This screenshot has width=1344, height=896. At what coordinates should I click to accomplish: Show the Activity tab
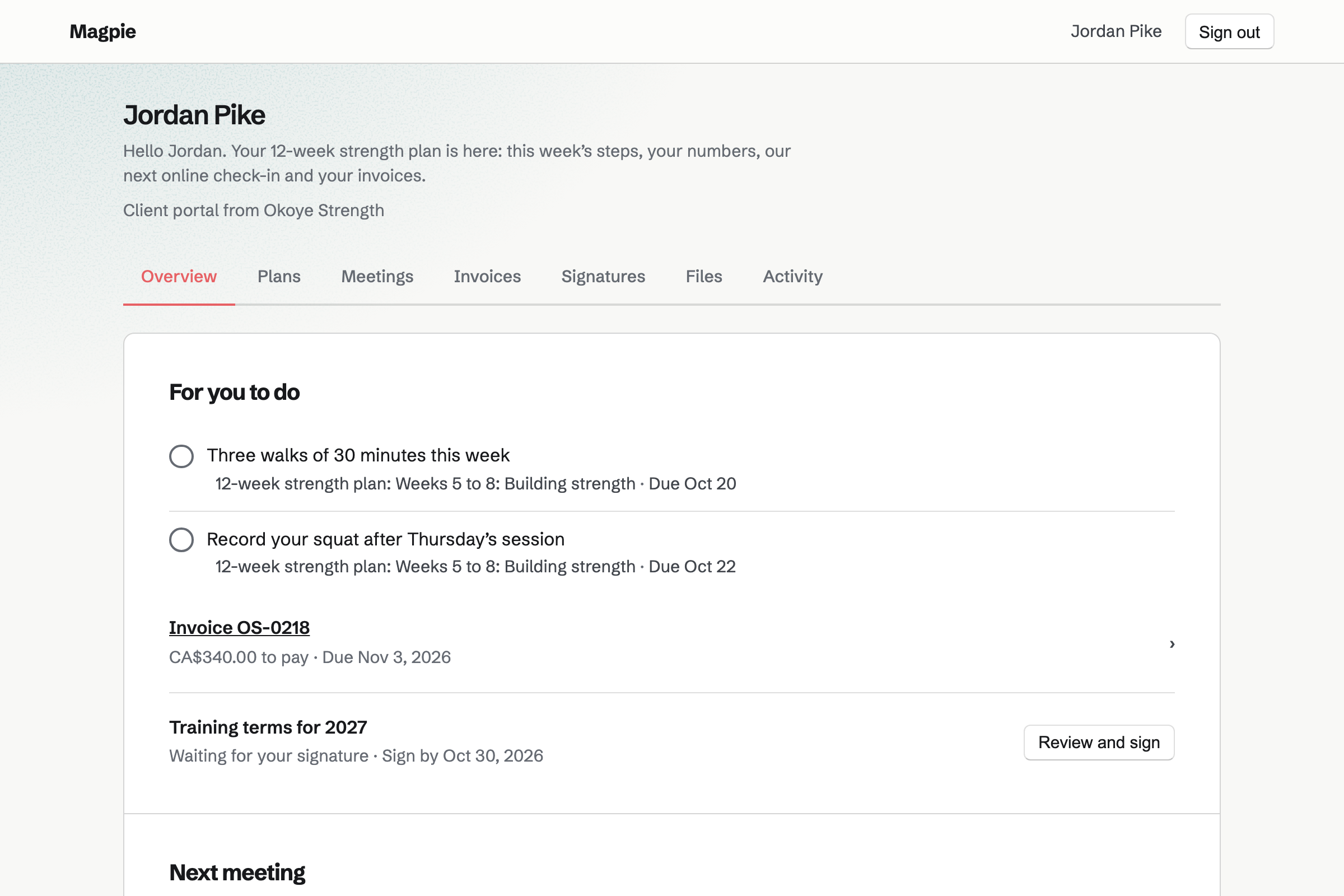pos(792,277)
